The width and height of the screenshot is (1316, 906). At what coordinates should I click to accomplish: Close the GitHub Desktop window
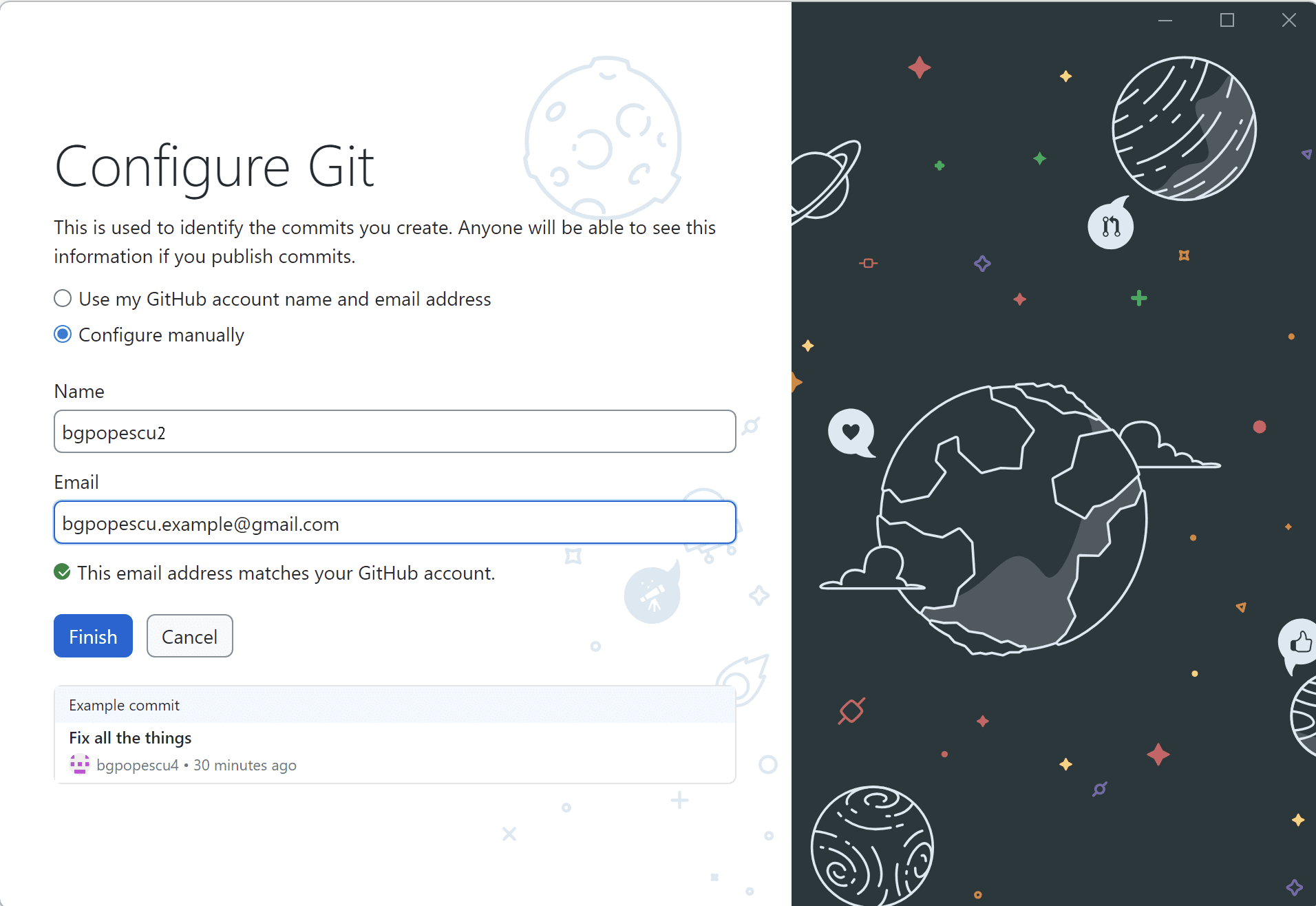click(1288, 21)
